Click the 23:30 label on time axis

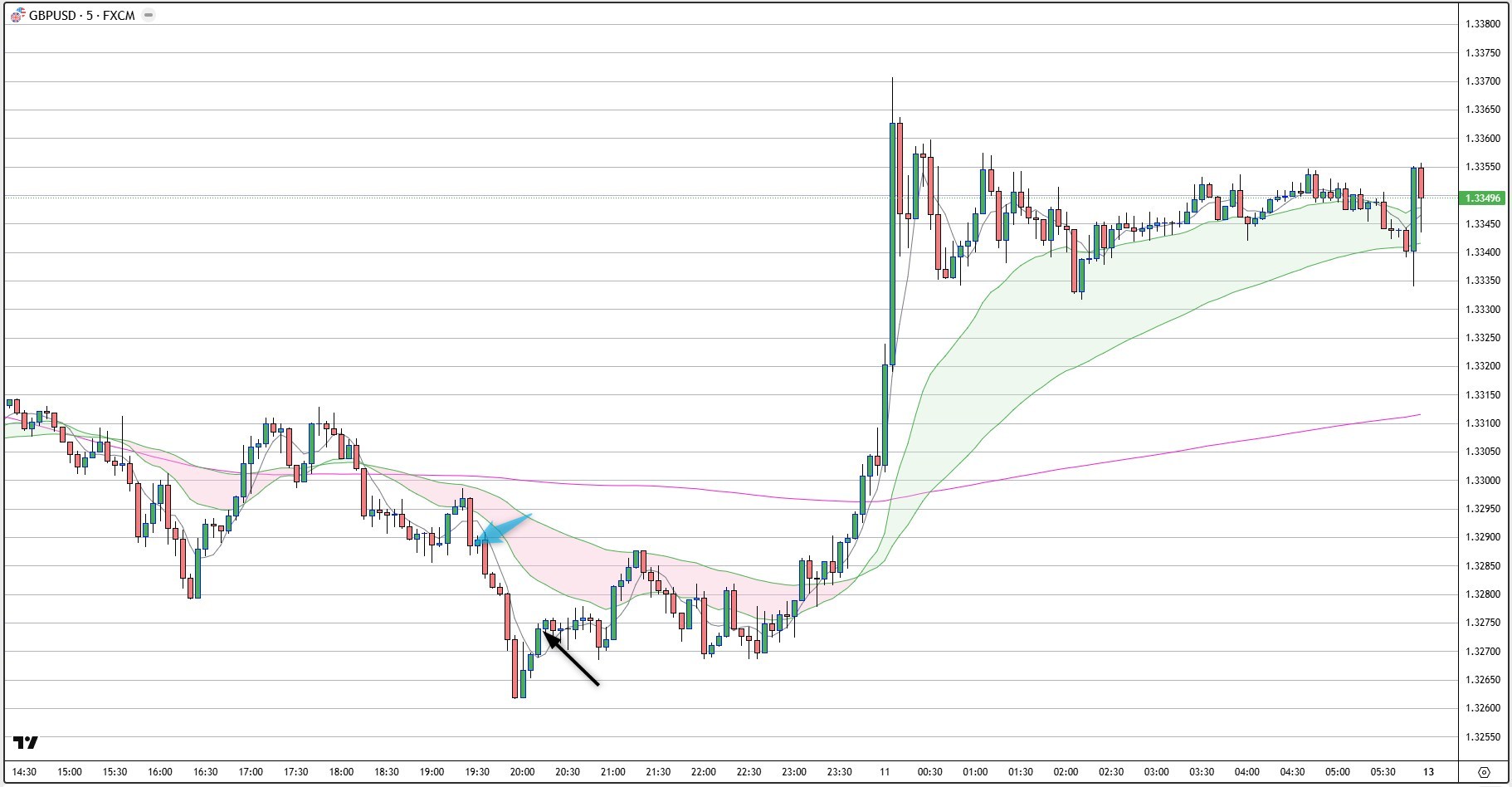839,772
